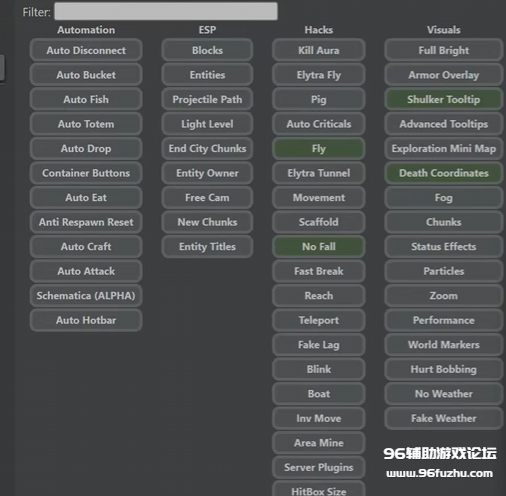Activate Server Plugins hack
The height and width of the screenshot is (496, 506).
(319, 467)
